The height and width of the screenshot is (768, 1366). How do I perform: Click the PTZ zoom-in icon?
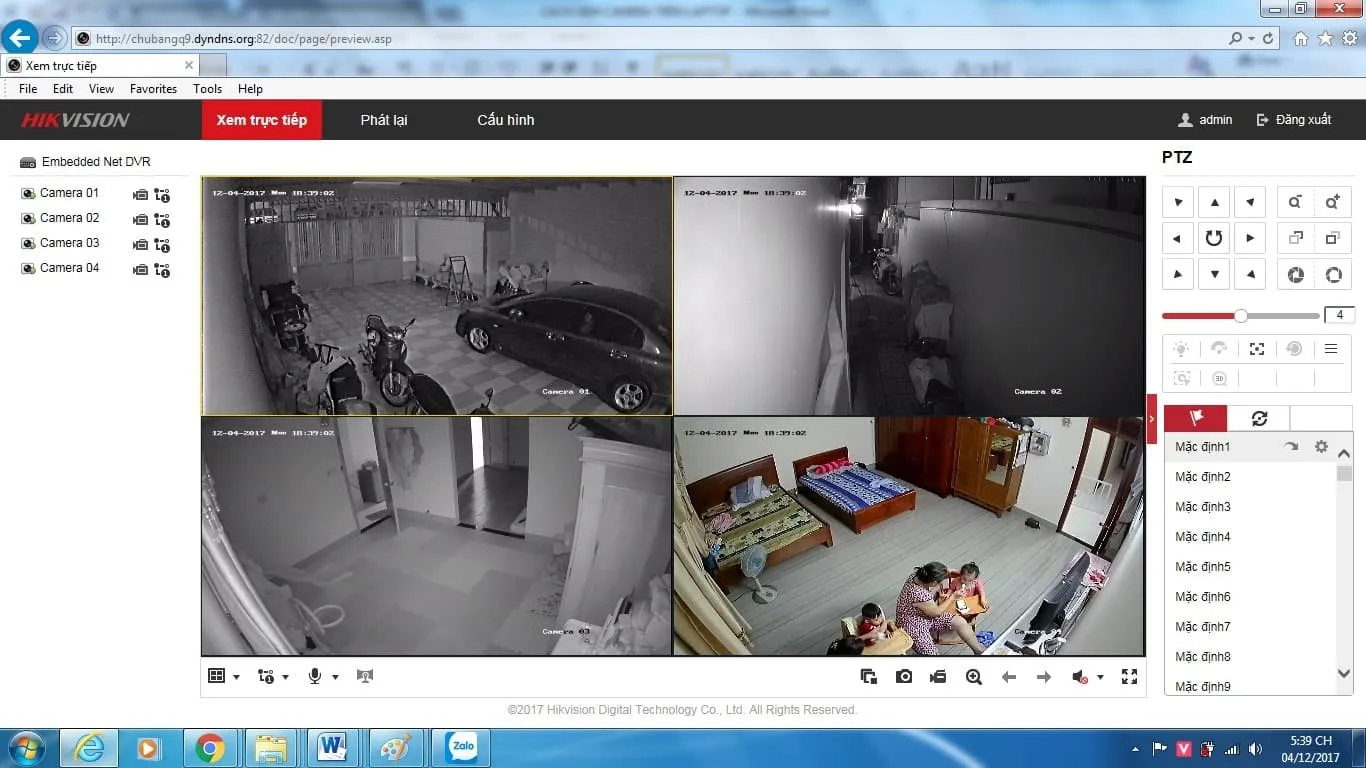coord(1333,201)
